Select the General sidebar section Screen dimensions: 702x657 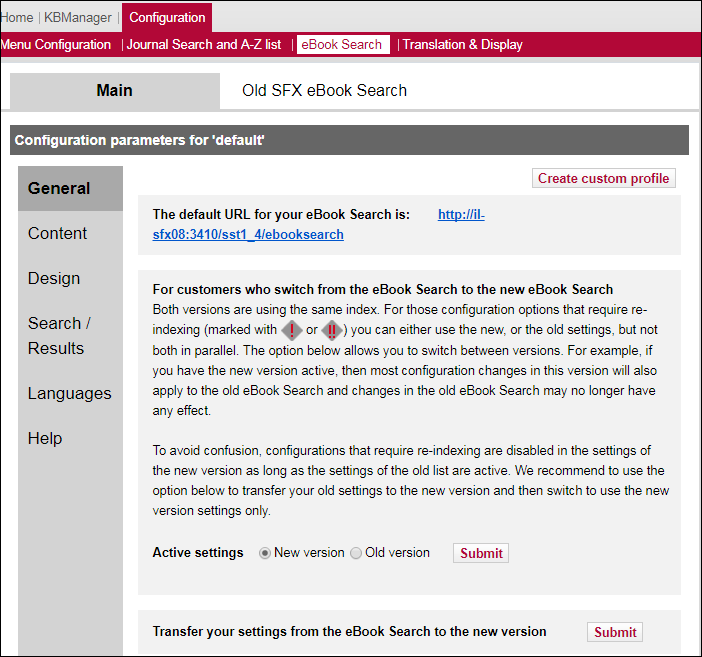click(70, 189)
